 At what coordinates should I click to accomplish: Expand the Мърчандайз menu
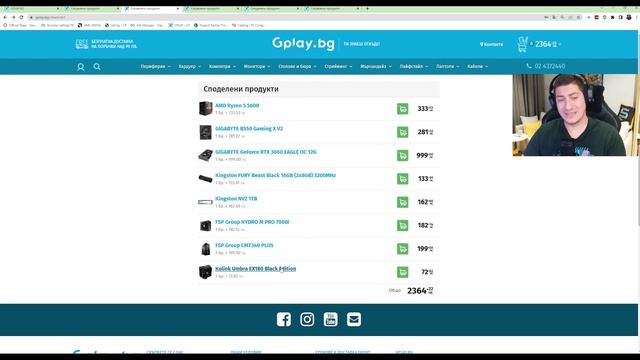(x=376, y=66)
